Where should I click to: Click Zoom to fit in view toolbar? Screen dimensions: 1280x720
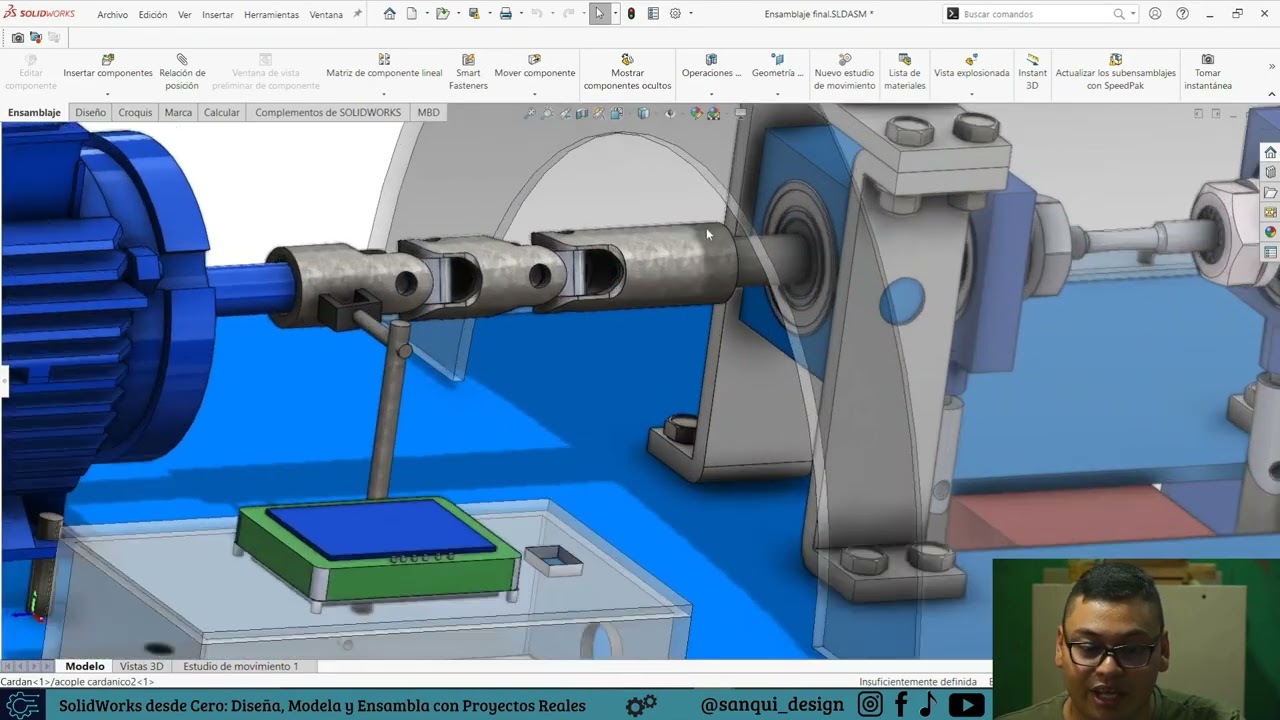coord(530,113)
